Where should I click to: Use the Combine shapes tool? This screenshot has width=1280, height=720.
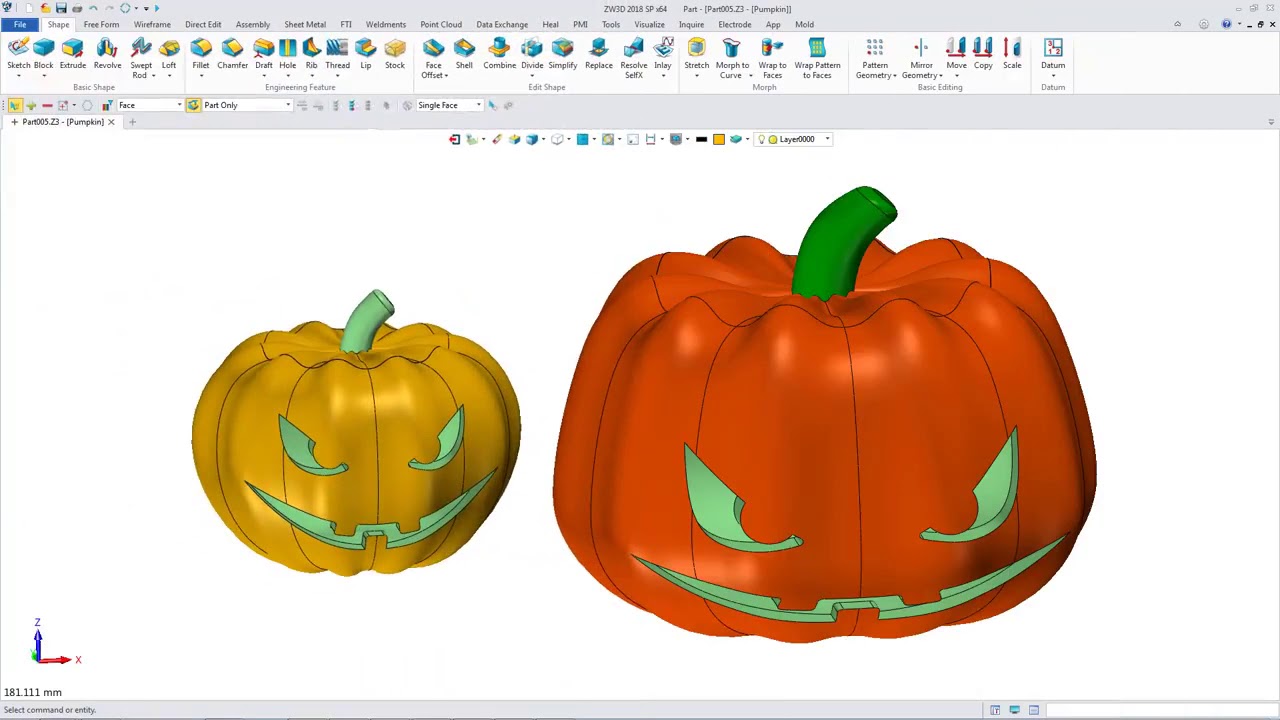[500, 55]
